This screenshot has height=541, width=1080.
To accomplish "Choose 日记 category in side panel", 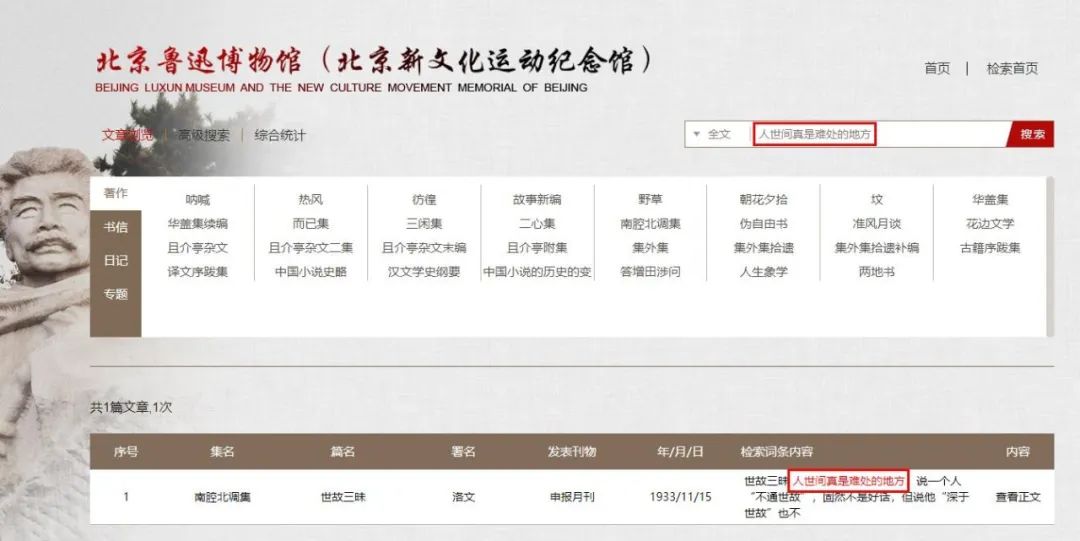I will [x=116, y=260].
